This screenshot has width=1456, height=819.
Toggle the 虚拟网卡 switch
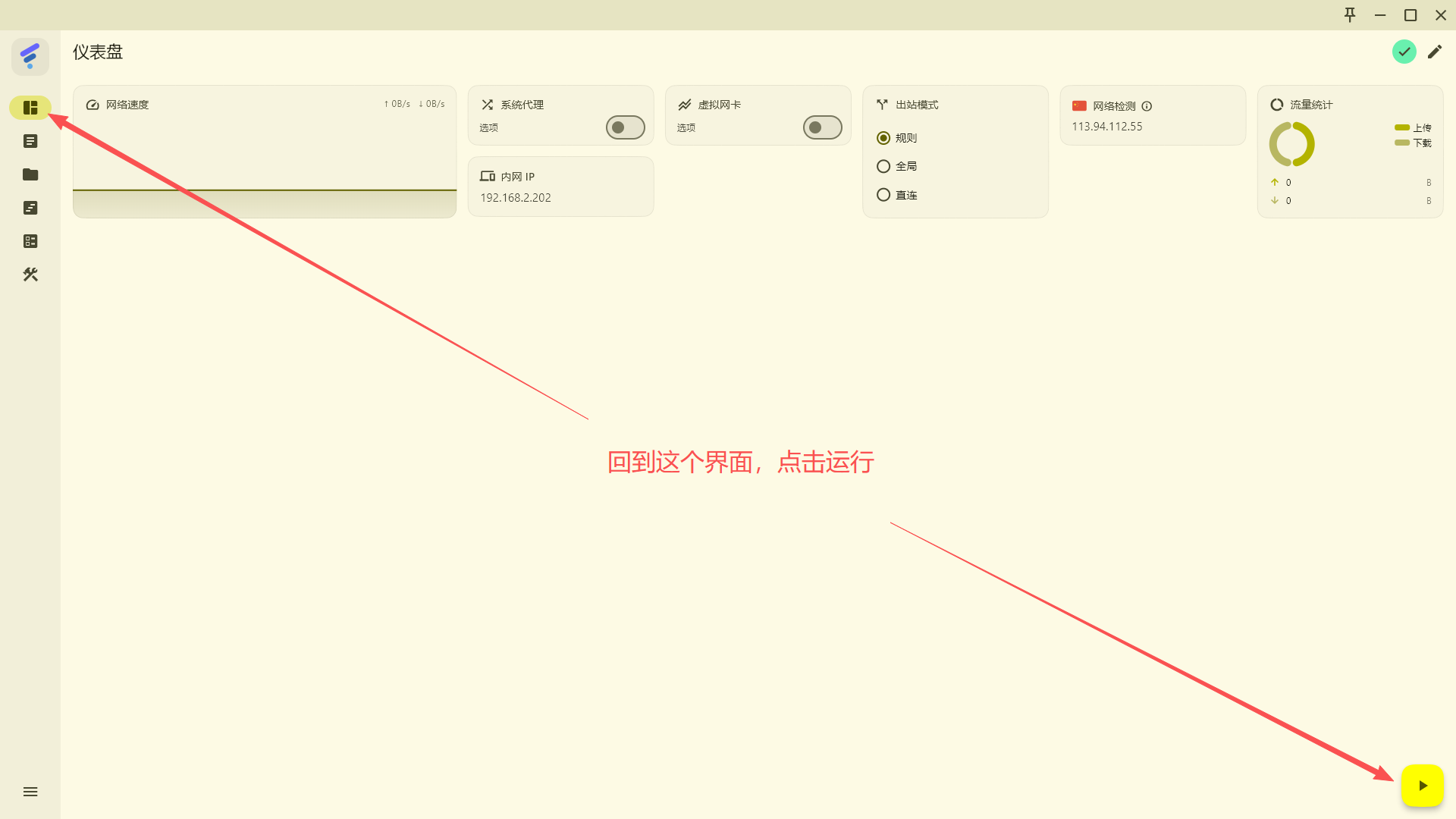pos(823,127)
